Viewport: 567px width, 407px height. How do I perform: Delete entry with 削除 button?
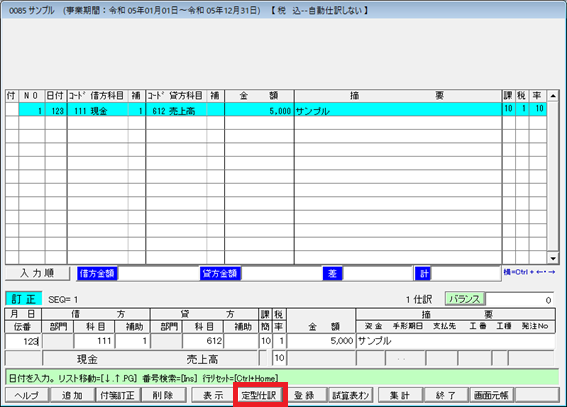click(x=163, y=395)
